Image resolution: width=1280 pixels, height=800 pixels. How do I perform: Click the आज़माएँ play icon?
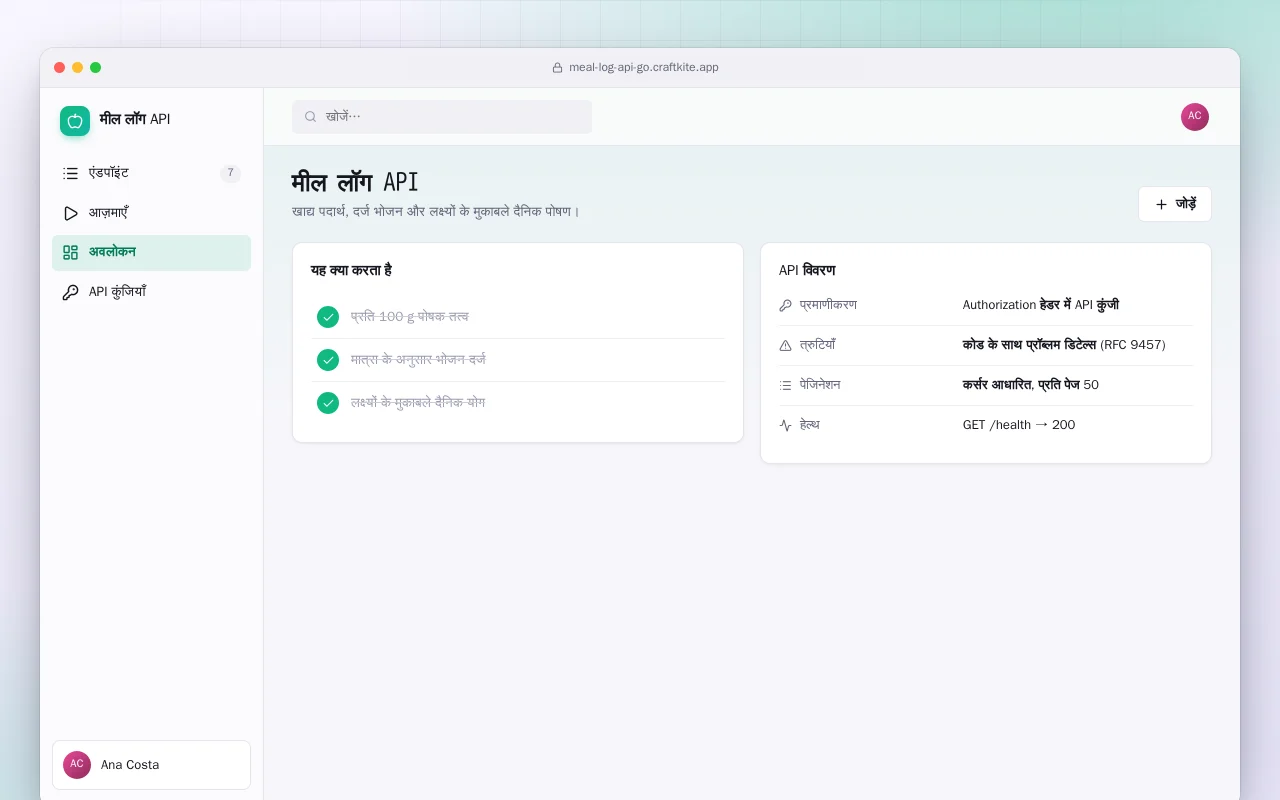tap(70, 213)
